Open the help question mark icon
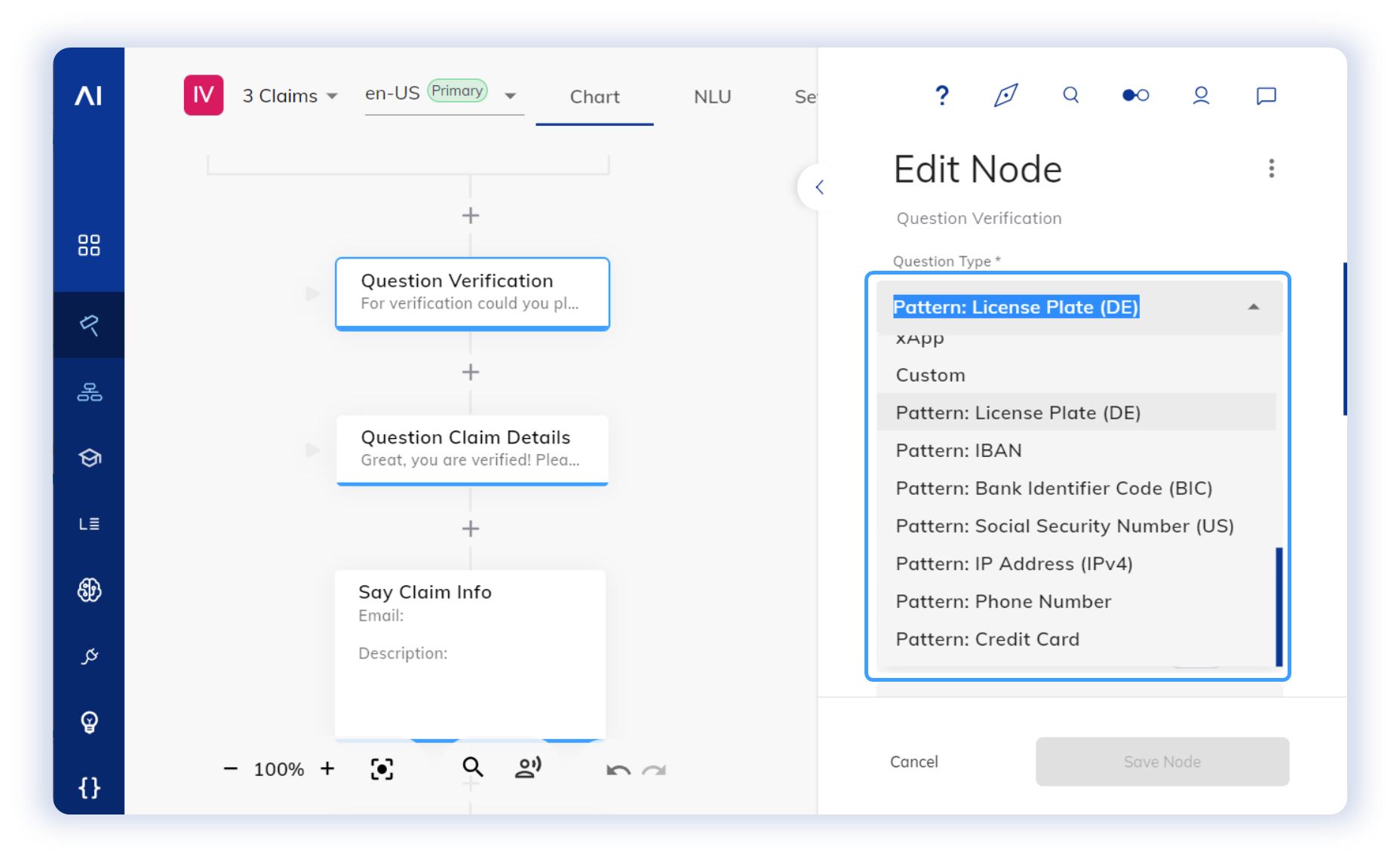 [941, 95]
